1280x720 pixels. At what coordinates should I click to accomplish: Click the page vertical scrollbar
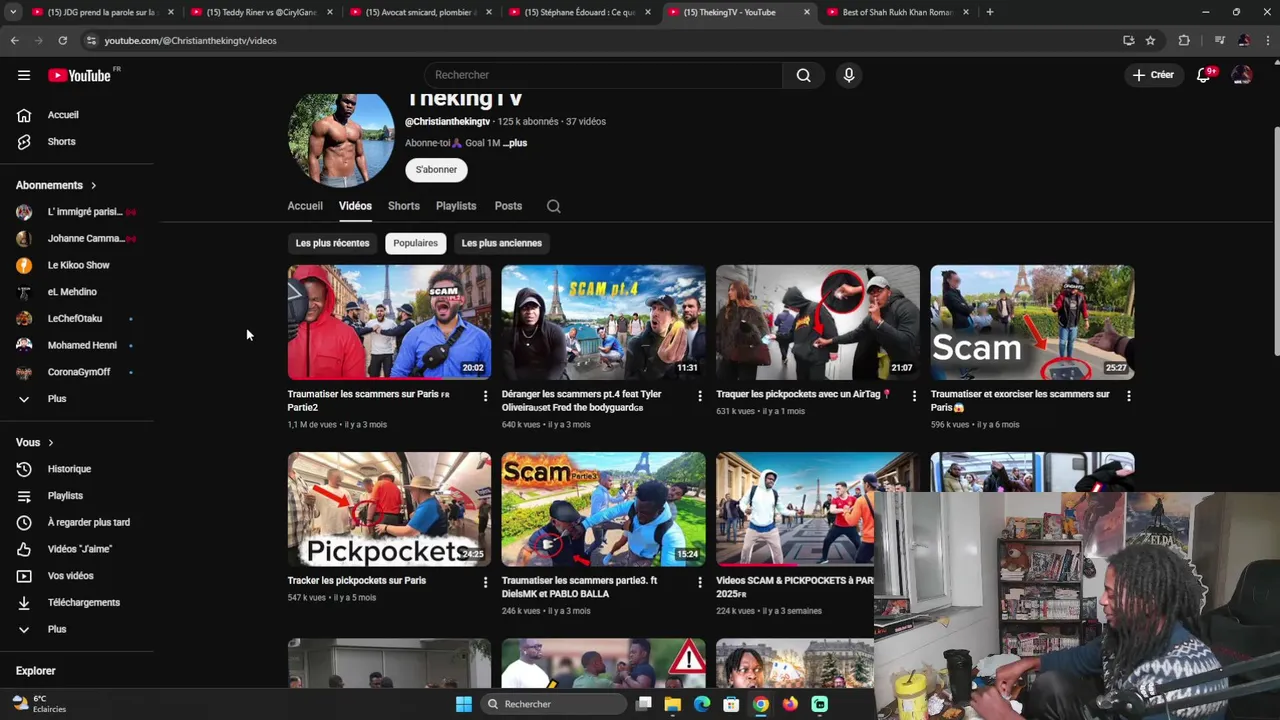pos(1276,240)
